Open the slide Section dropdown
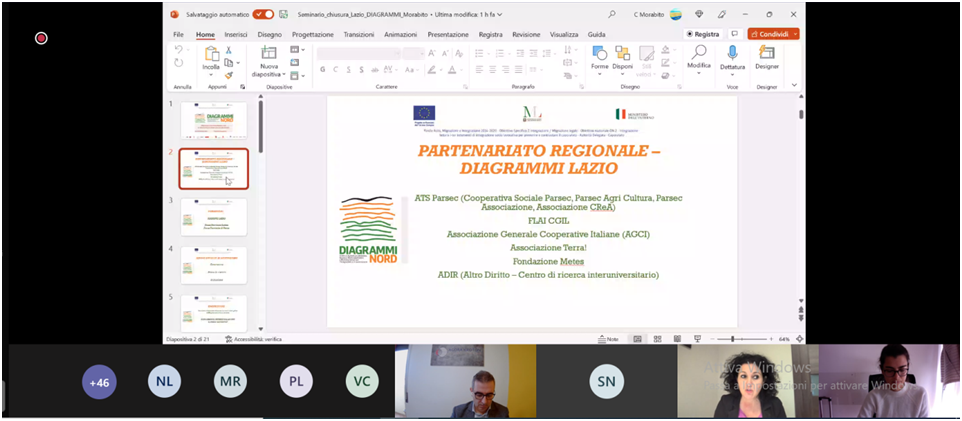The height and width of the screenshot is (421, 962). (x=297, y=75)
